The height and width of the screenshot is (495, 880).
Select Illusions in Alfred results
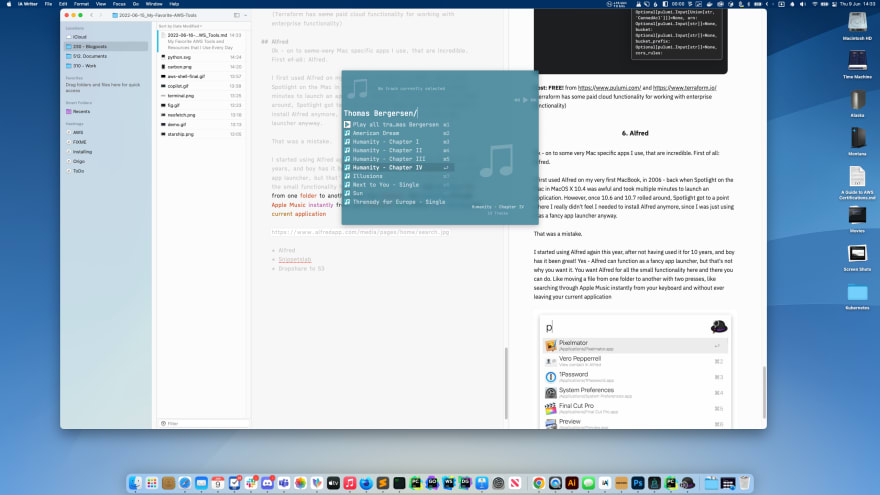(397, 176)
